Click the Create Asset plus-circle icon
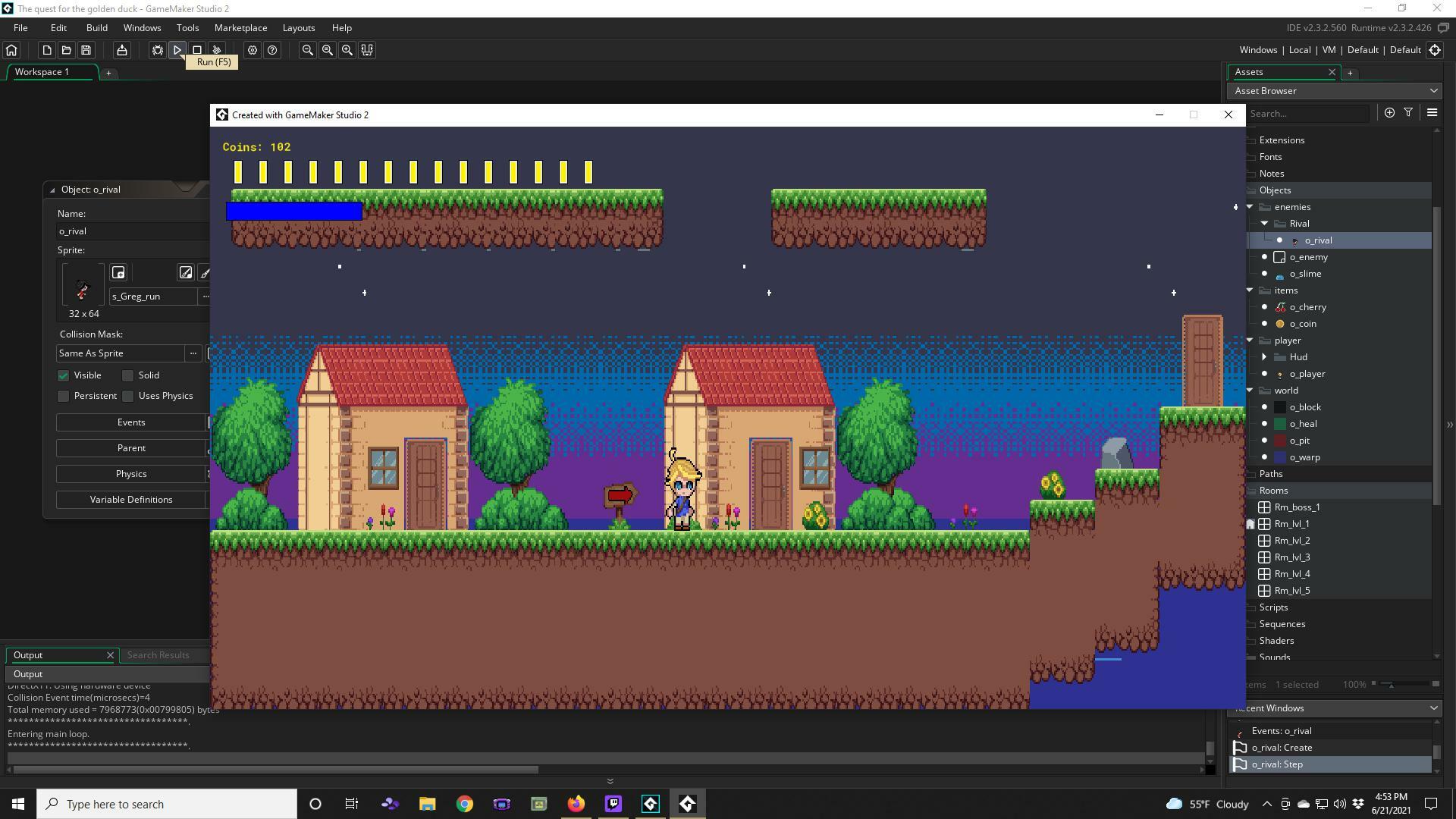1456x819 pixels. 1389,112
